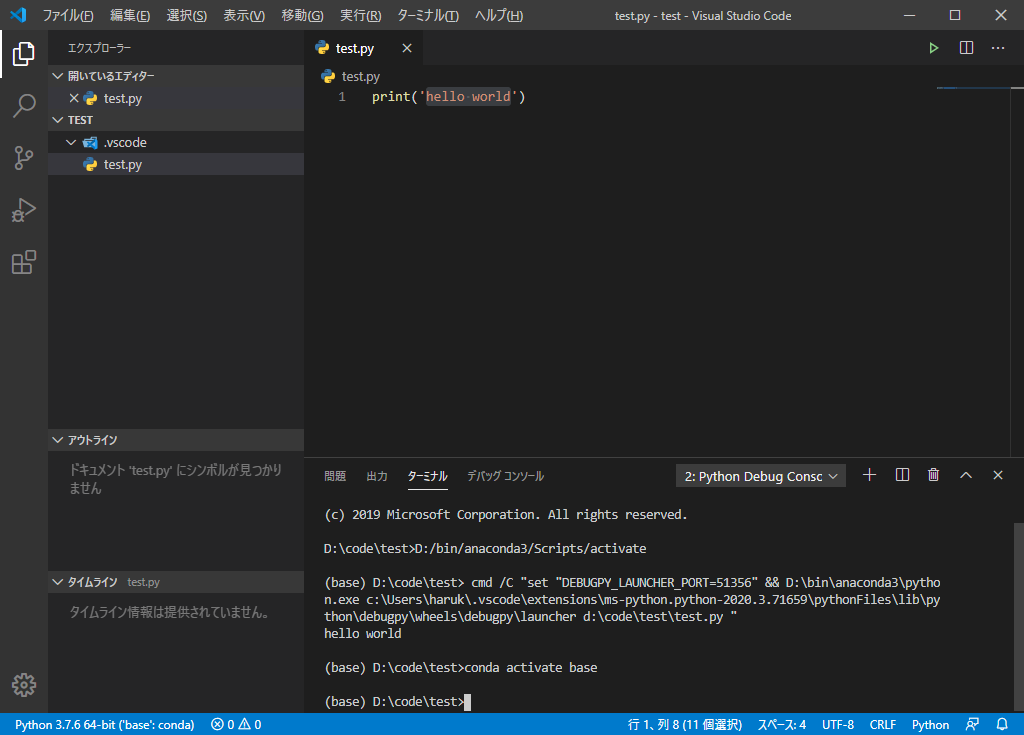This screenshot has height=735, width=1024.
Task: Click 'hello world' string in code
Action: click(x=468, y=97)
